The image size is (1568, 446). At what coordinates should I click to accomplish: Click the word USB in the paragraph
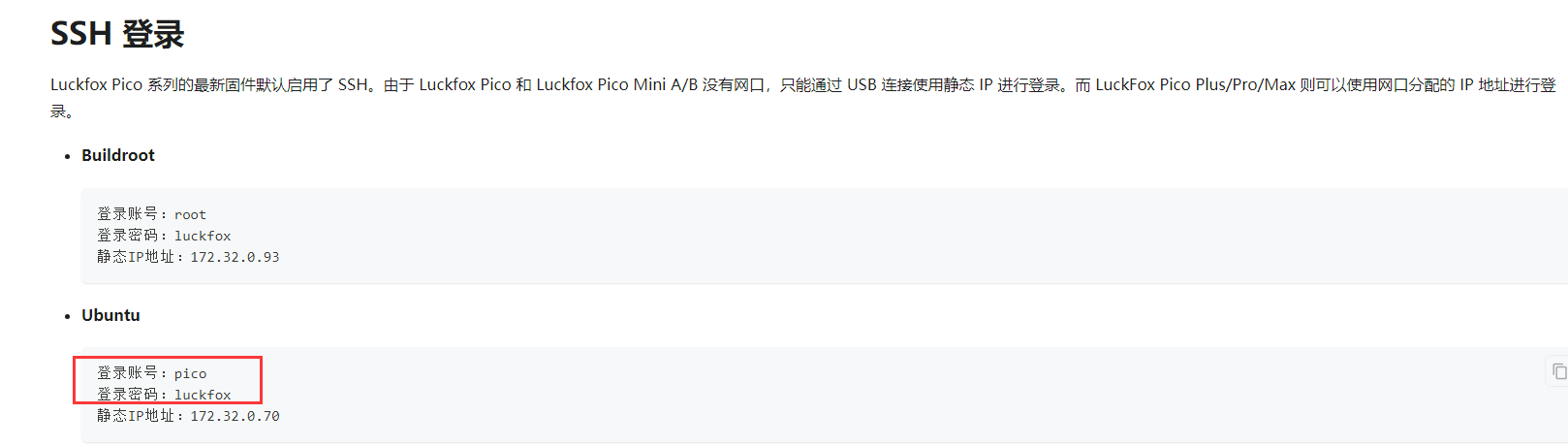click(x=862, y=84)
